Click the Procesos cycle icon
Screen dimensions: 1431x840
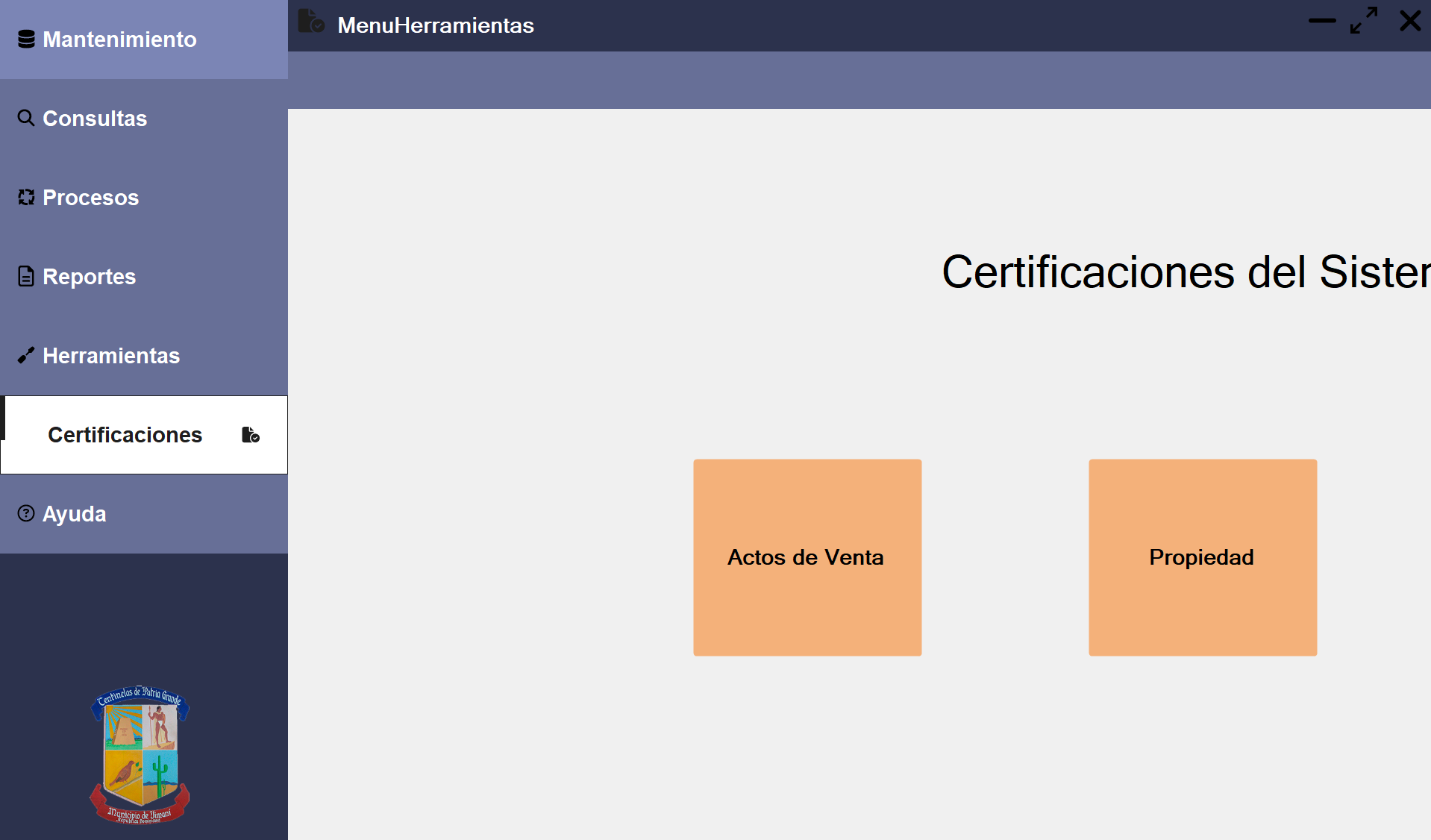[x=26, y=197]
